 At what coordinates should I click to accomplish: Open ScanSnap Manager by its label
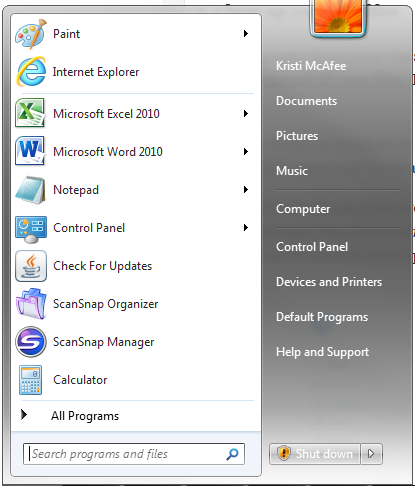[x=104, y=342]
